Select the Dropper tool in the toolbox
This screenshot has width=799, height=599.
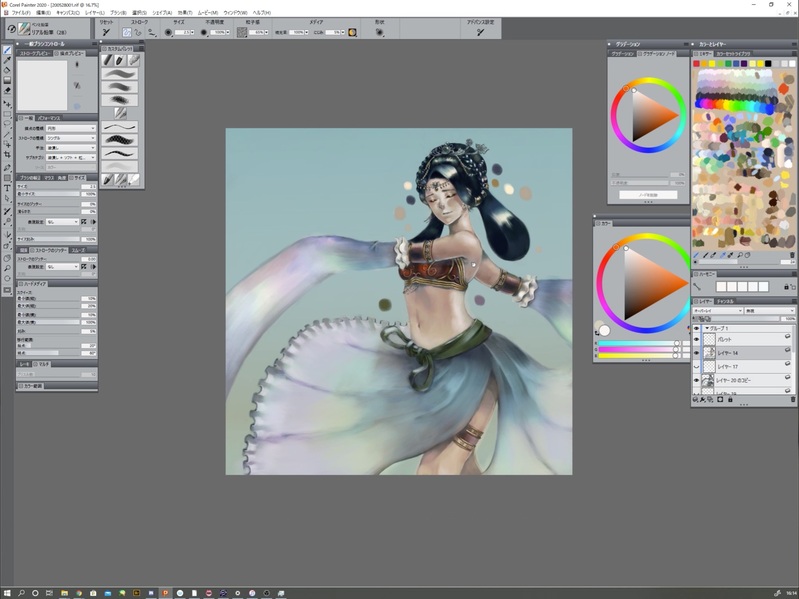[7, 60]
